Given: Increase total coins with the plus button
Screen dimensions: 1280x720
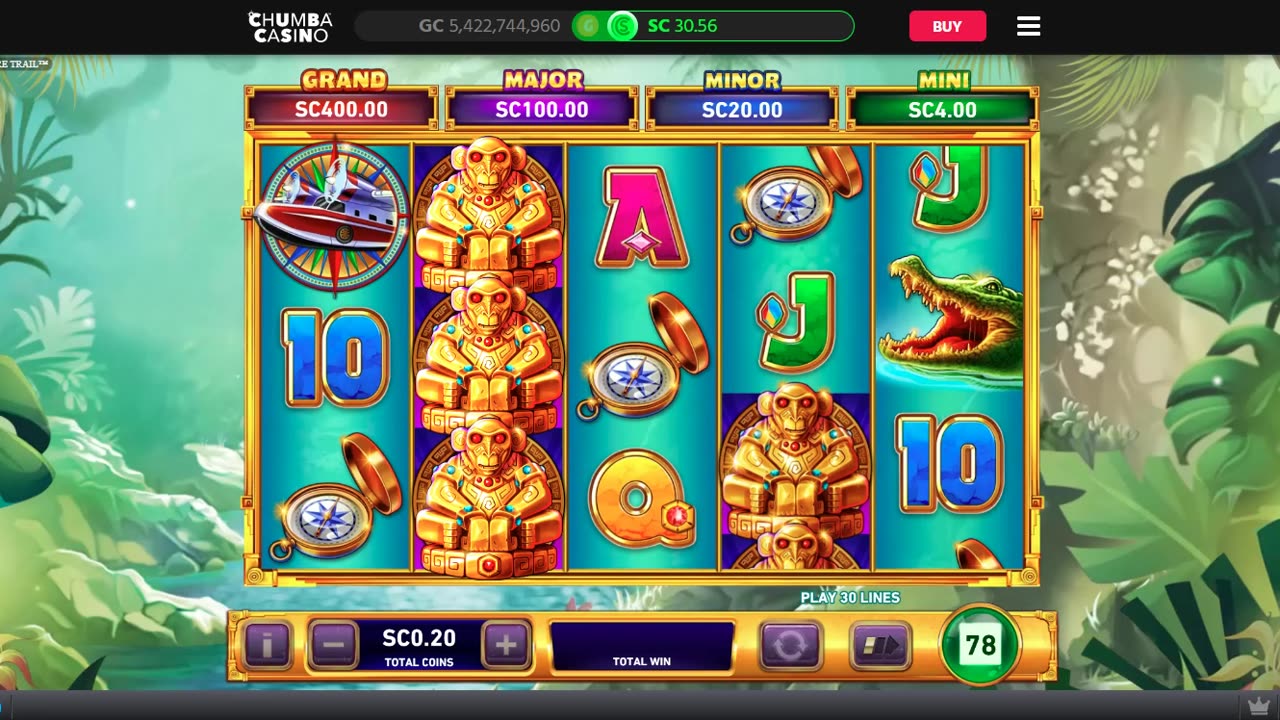Looking at the screenshot, I should (507, 645).
